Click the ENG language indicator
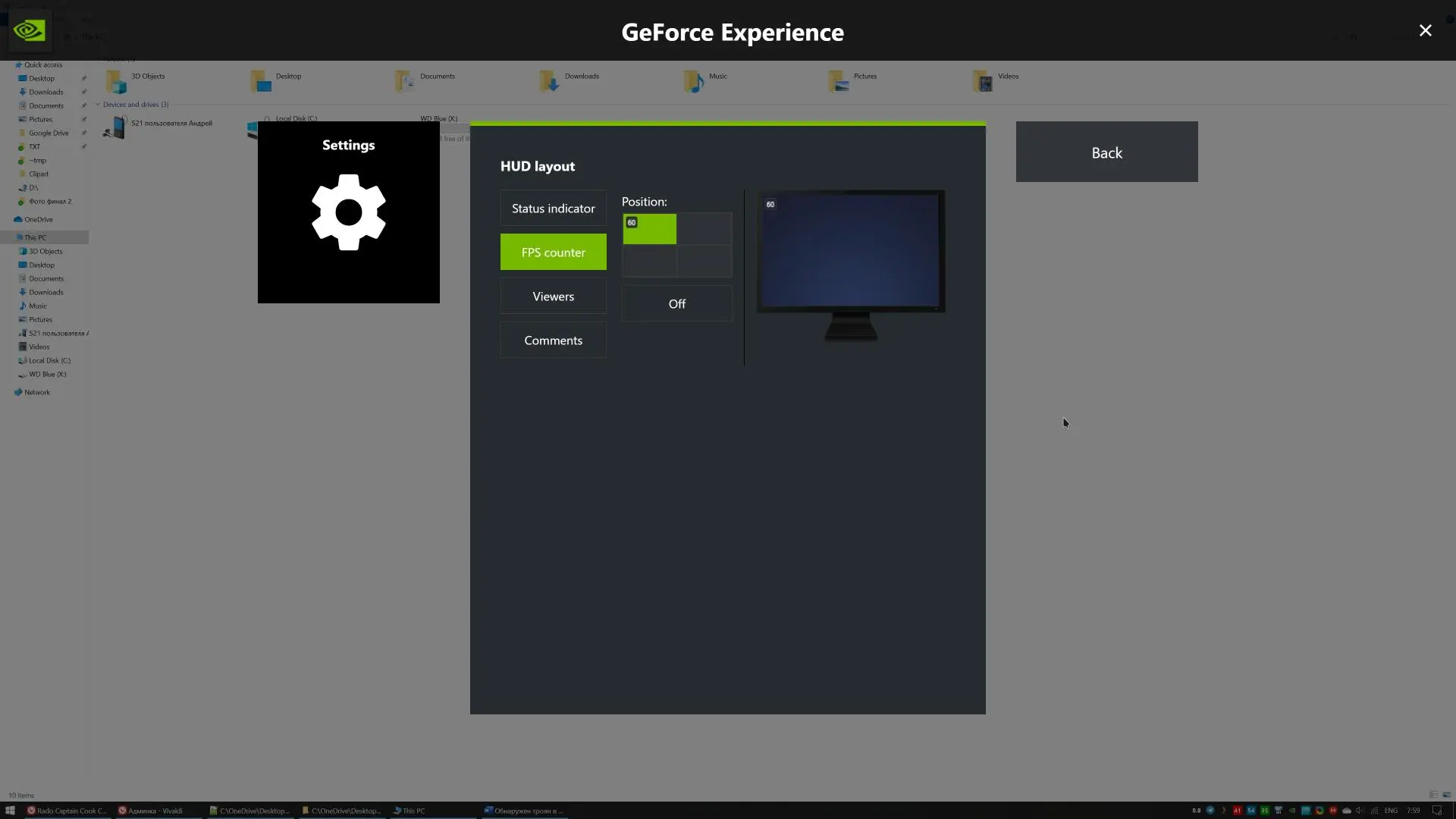 pyautogui.click(x=1391, y=810)
